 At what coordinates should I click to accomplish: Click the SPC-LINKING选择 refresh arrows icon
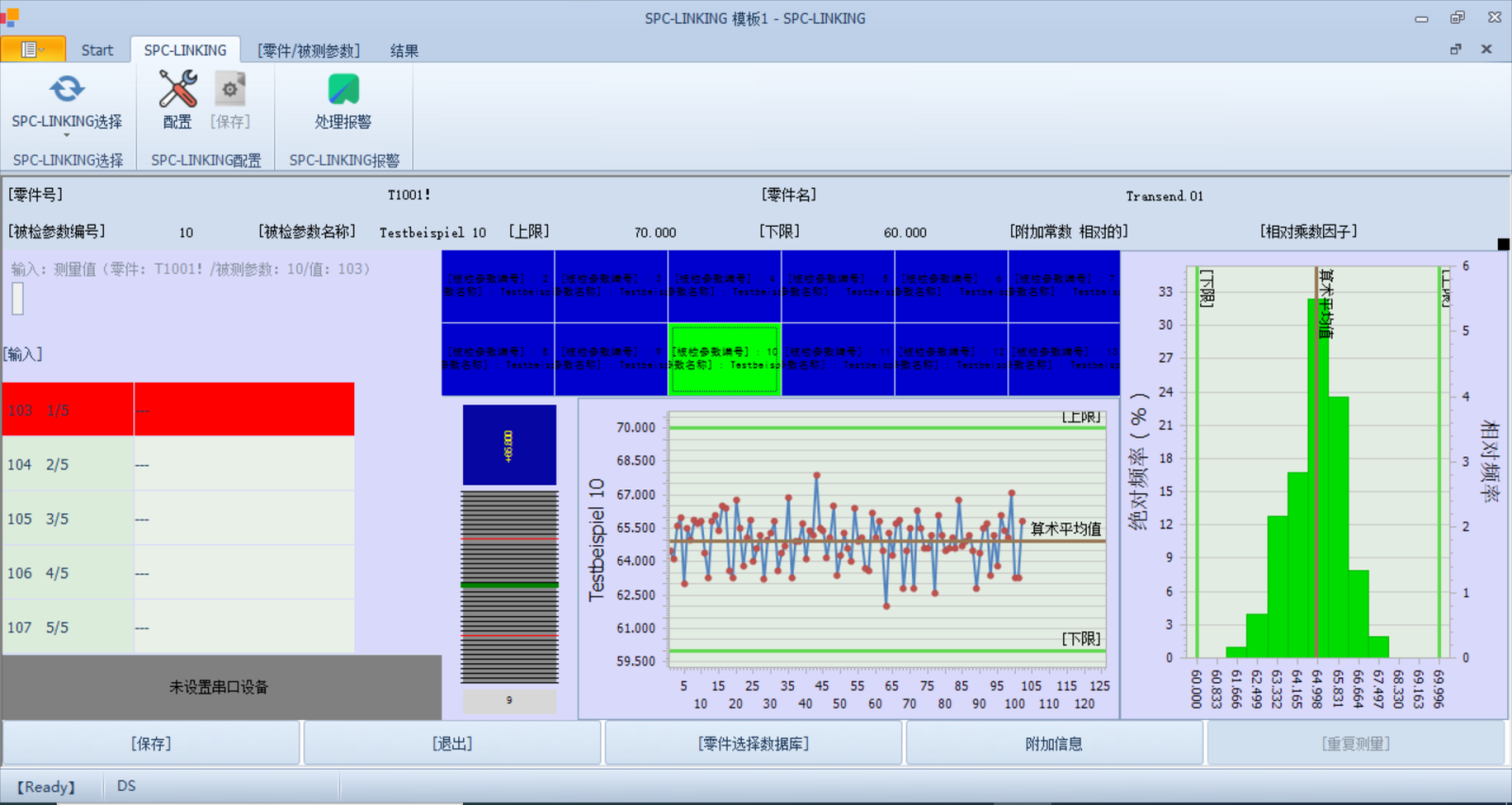click(x=66, y=90)
